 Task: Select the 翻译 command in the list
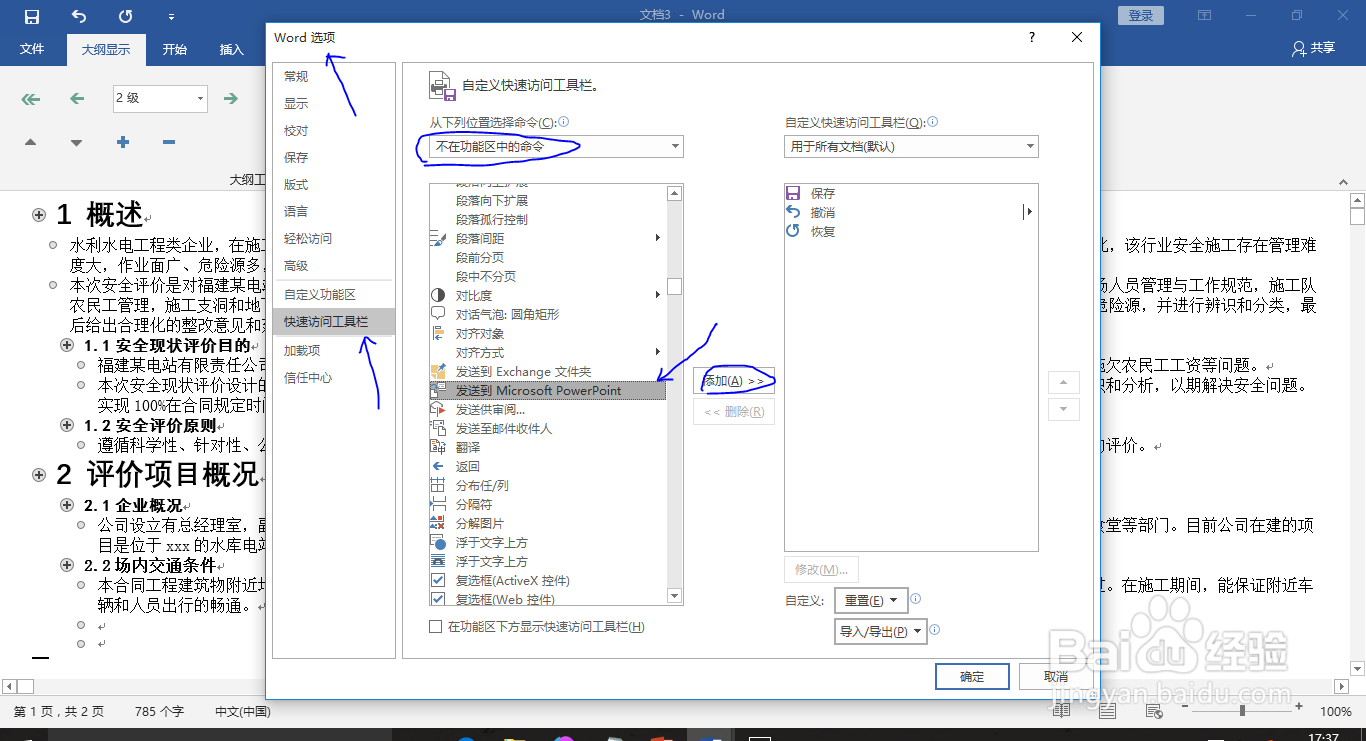(x=547, y=447)
